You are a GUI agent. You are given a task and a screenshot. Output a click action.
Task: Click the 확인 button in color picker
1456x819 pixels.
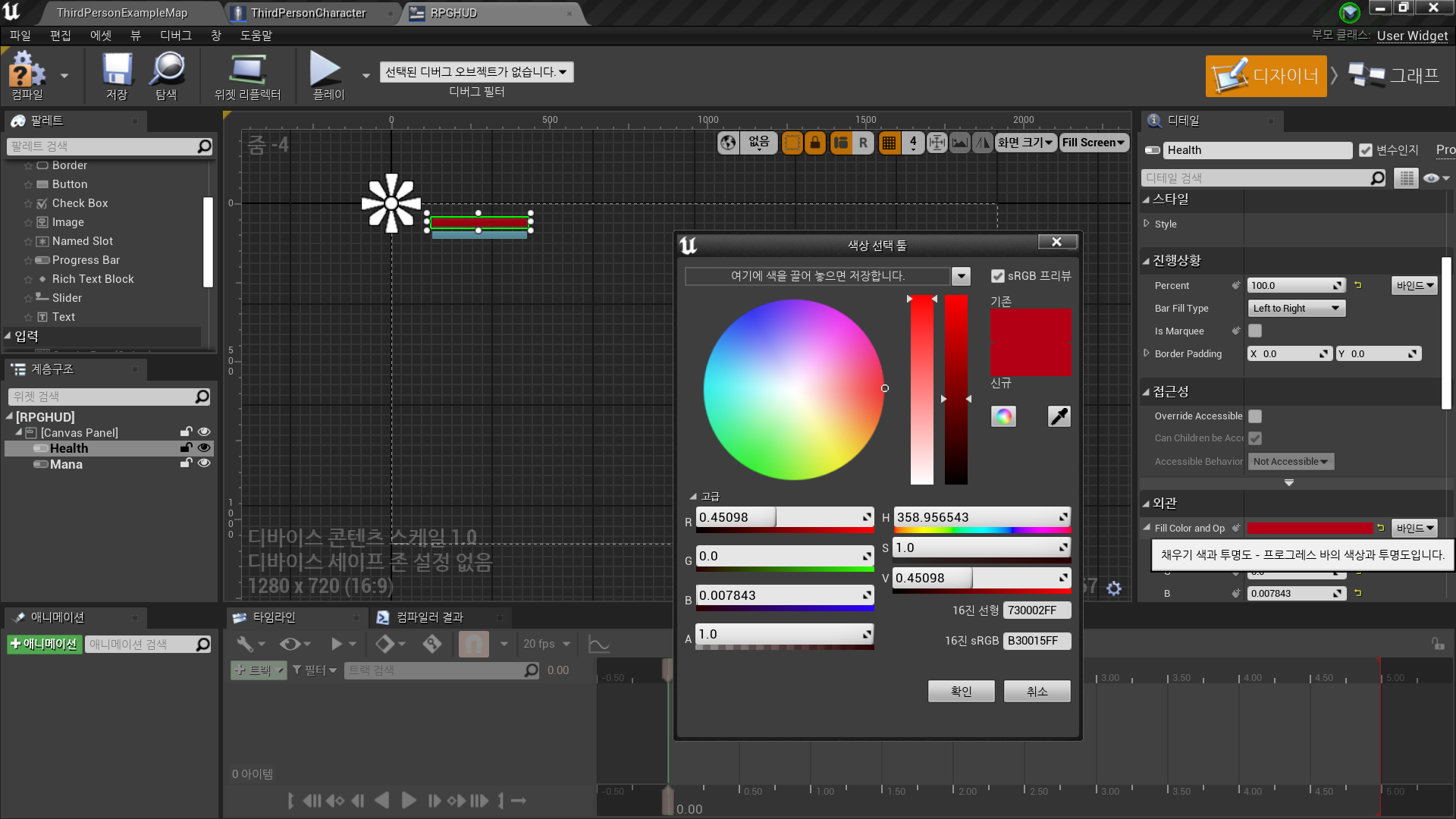pyautogui.click(x=961, y=691)
